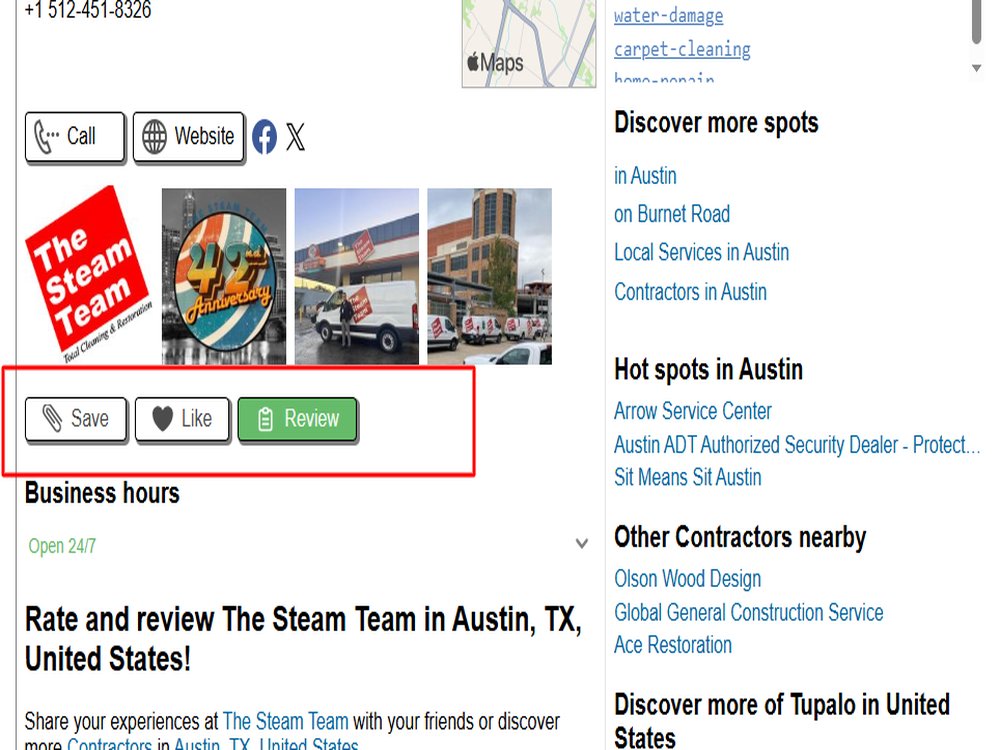Open Global General Construction Service link

point(749,612)
